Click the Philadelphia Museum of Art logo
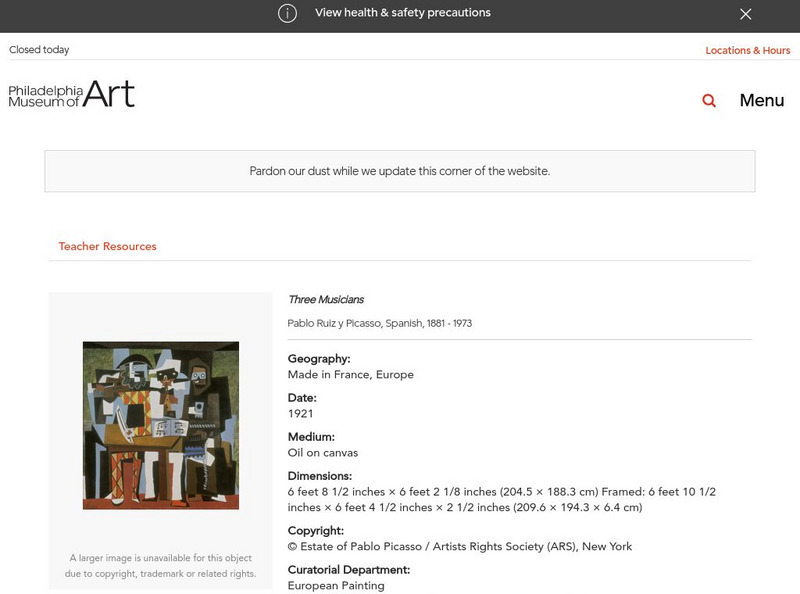The height and width of the screenshot is (594, 800). [72, 95]
